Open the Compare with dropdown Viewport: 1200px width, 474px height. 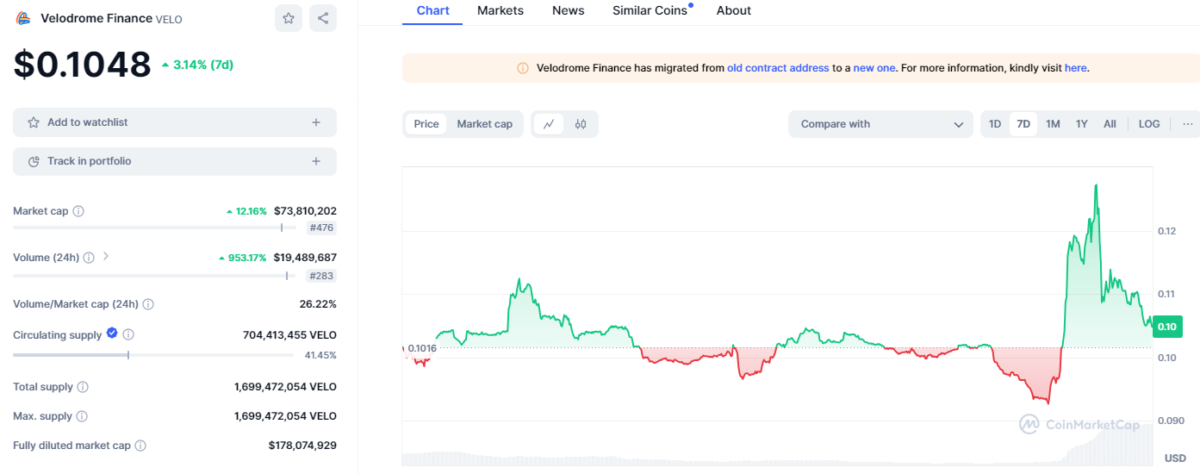[880, 124]
